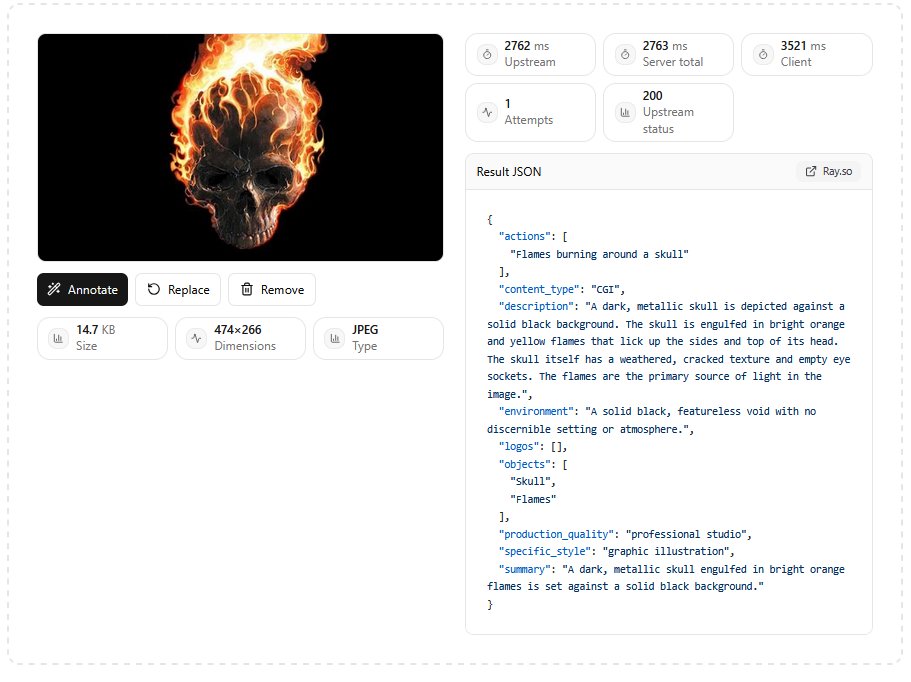
Task: Click the Remove button
Action: (x=272, y=289)
